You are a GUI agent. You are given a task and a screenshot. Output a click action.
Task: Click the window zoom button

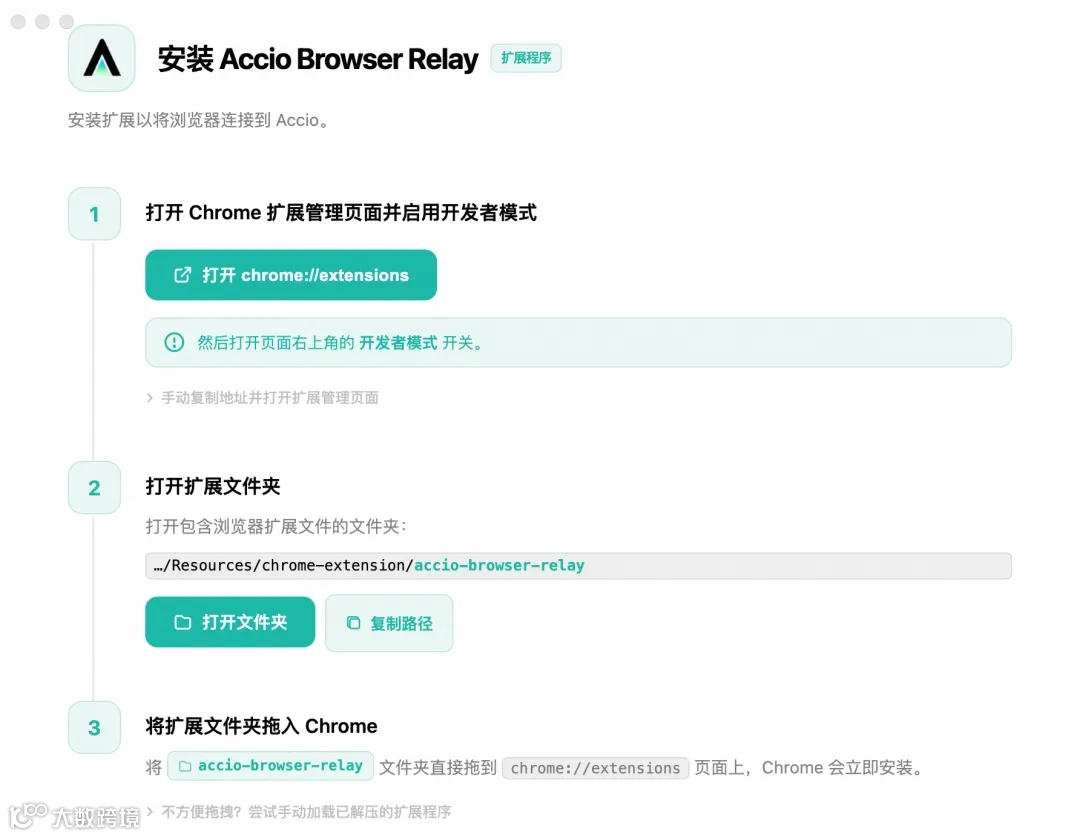66,21
